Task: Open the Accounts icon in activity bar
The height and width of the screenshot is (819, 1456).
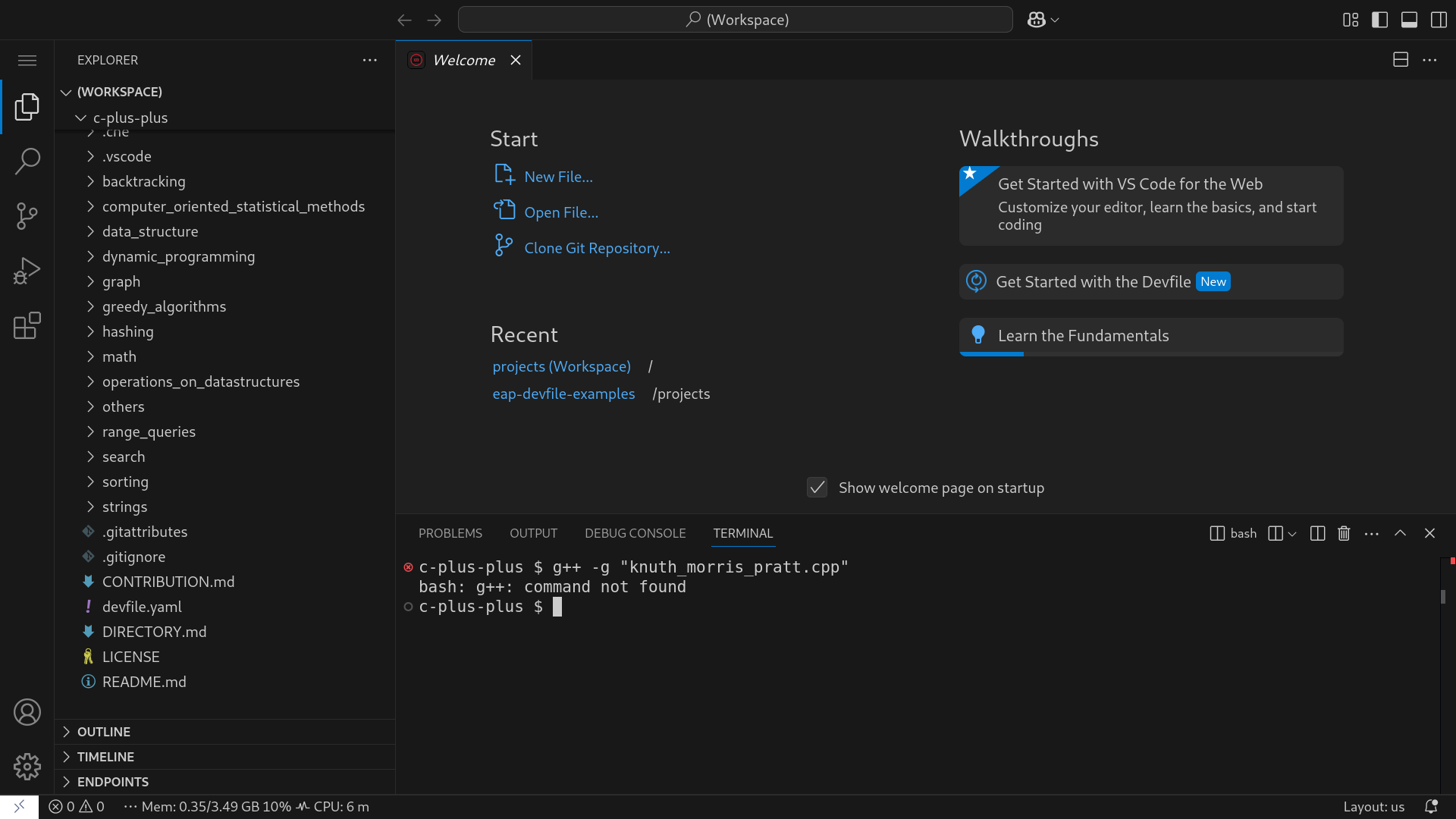Action: click(27, 712)
